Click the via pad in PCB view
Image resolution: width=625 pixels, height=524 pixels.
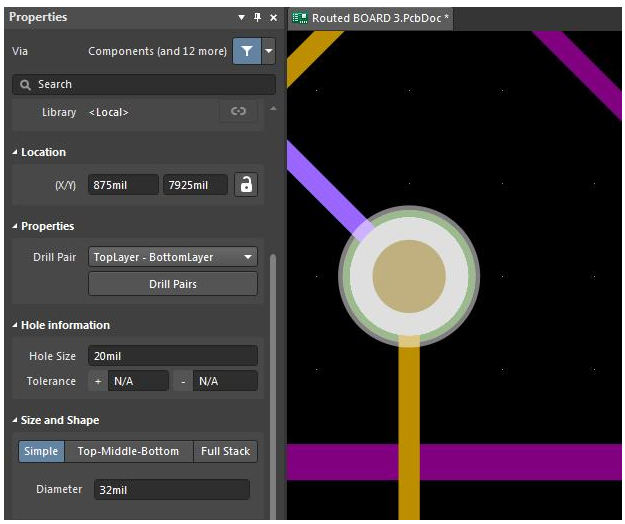coord(409,276)
